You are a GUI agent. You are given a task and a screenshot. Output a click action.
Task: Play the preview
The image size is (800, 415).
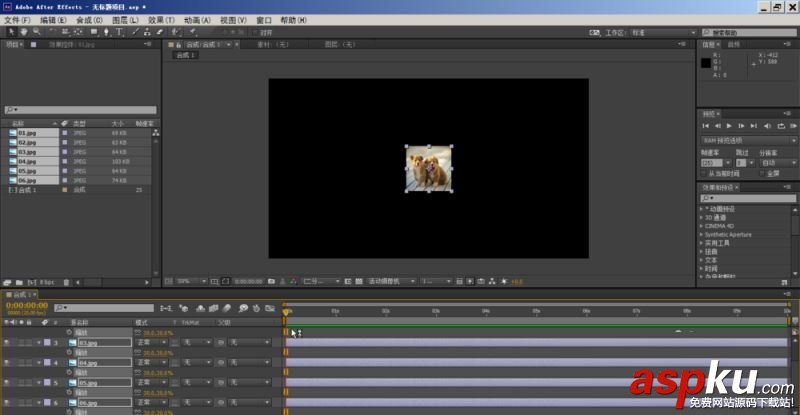tap(729, 126)
